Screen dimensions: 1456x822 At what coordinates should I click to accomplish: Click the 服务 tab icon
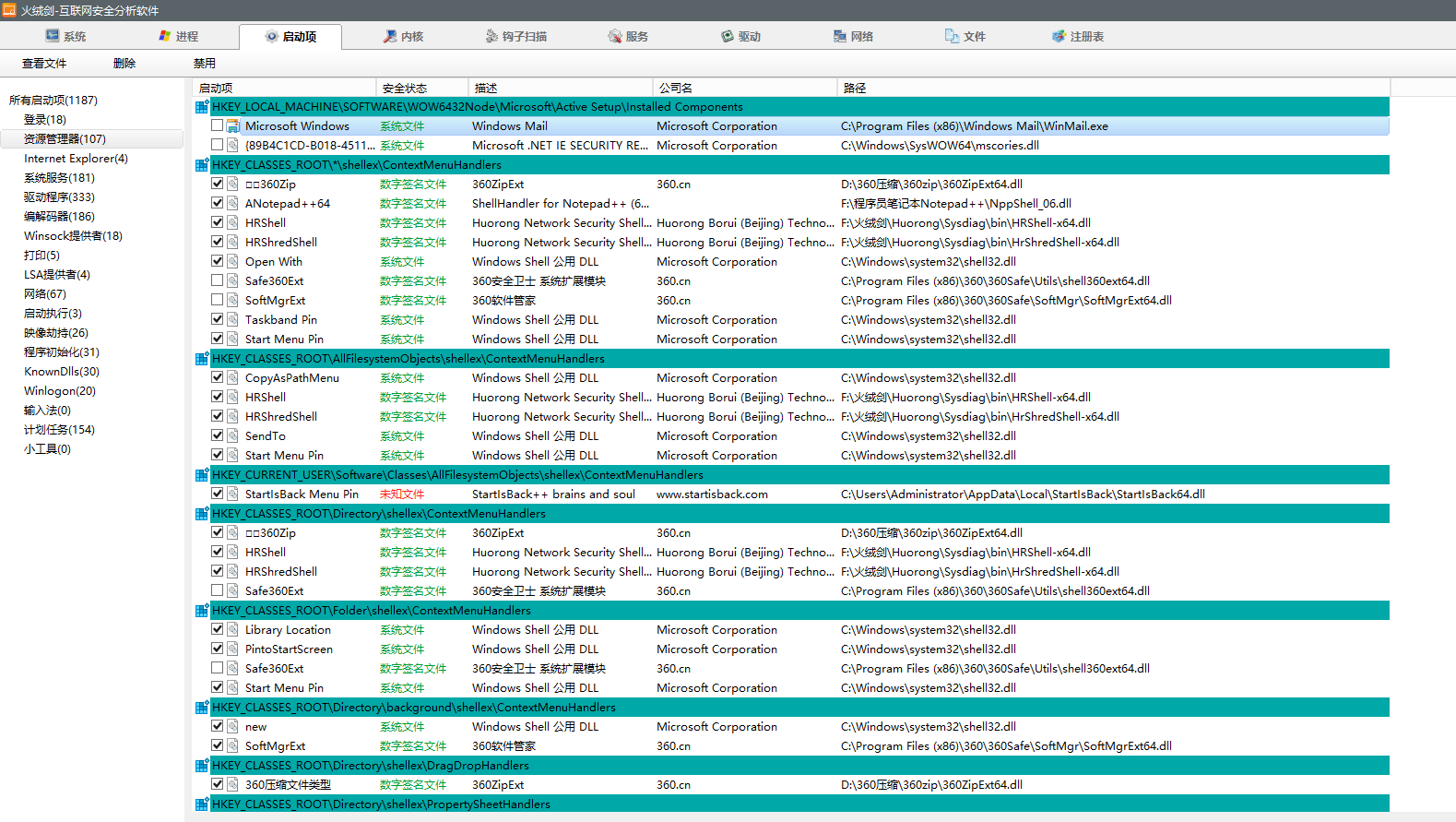615,36
